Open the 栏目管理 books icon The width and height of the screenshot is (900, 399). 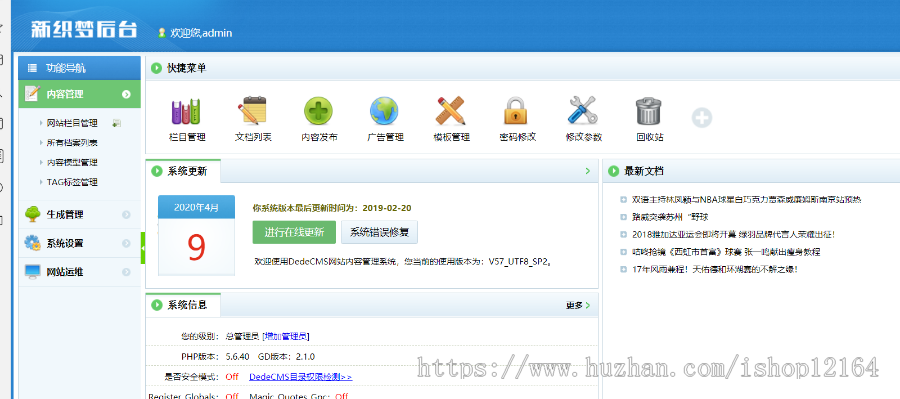tap(187, 111)
